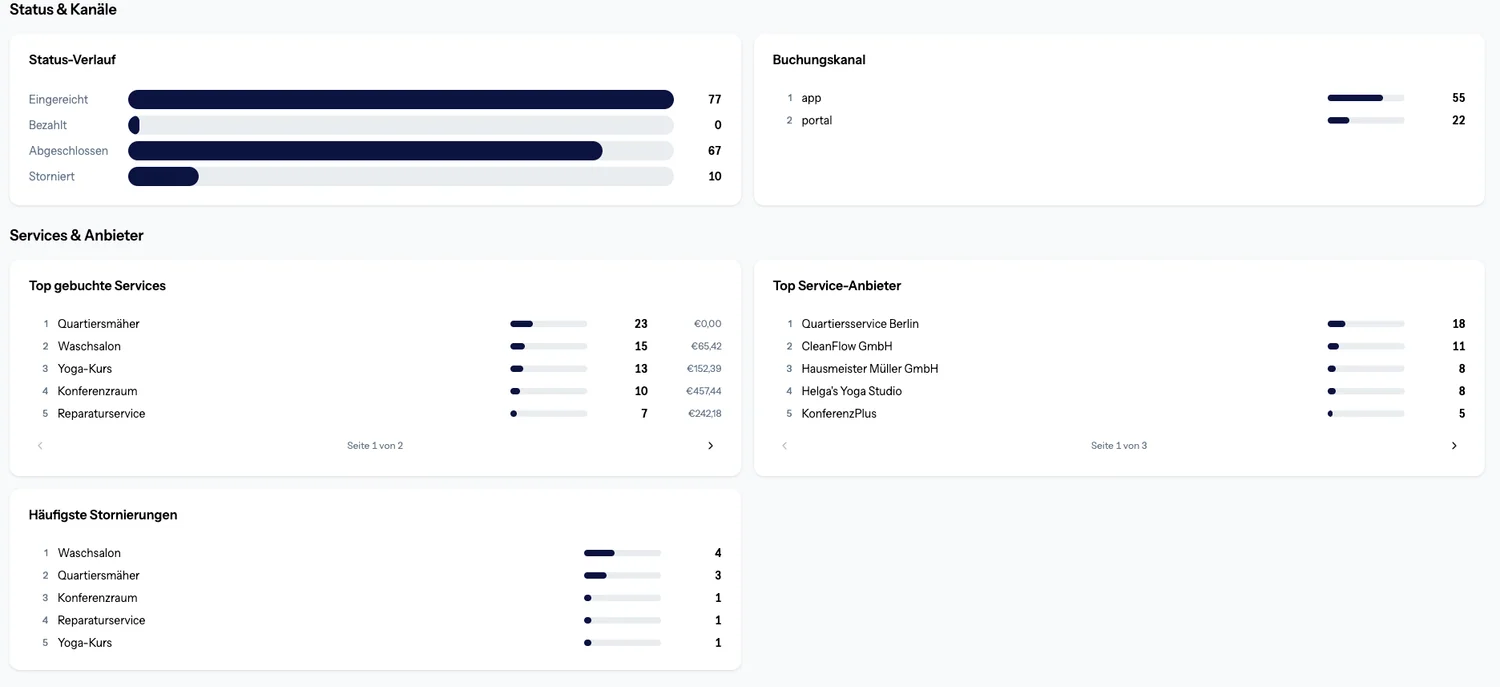Screen dimensions: 1500x687
Task: Click the portal channel progress bar
Action: coord(1366,120)
